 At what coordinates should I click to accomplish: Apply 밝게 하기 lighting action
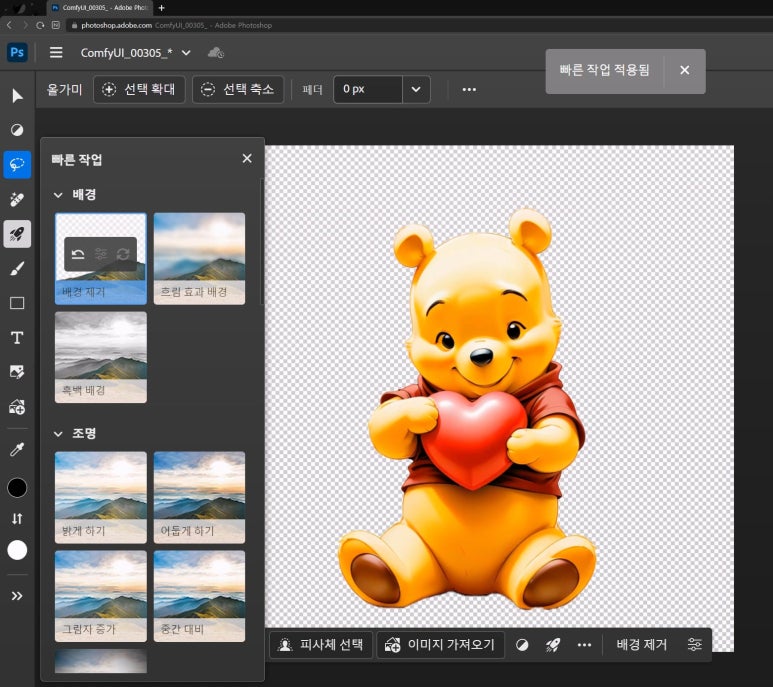tap(101, 497)
